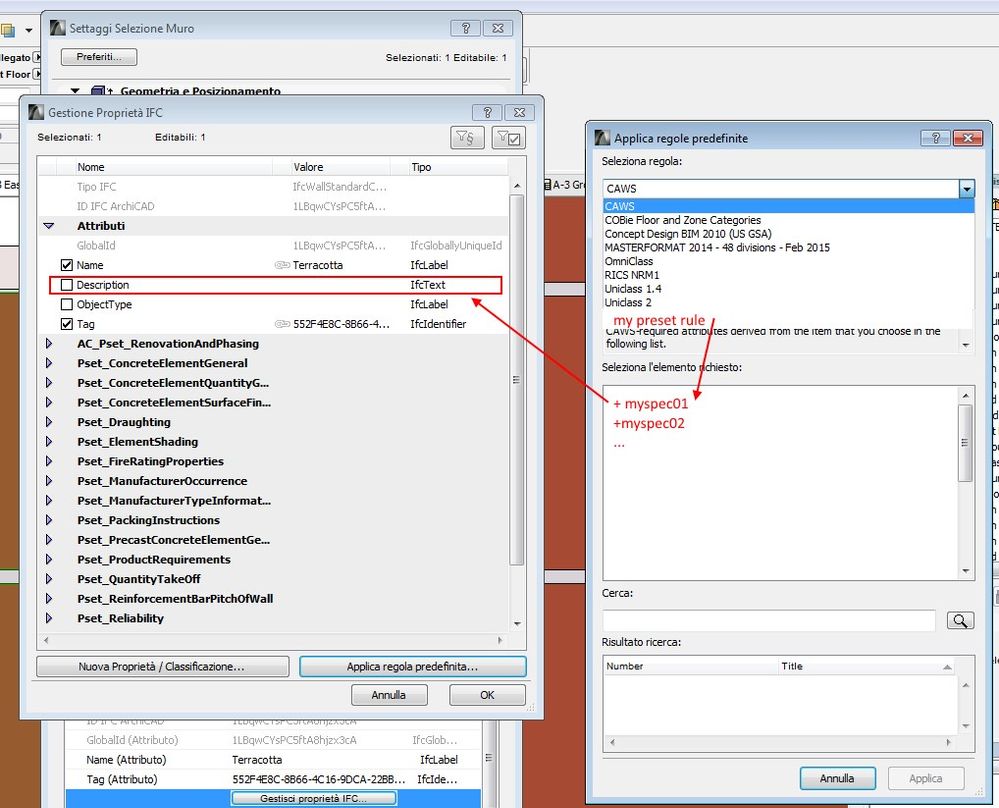Screen dimensions: 999x808
Task: Click the Tipo column header
Action: [x=457, y=167]
